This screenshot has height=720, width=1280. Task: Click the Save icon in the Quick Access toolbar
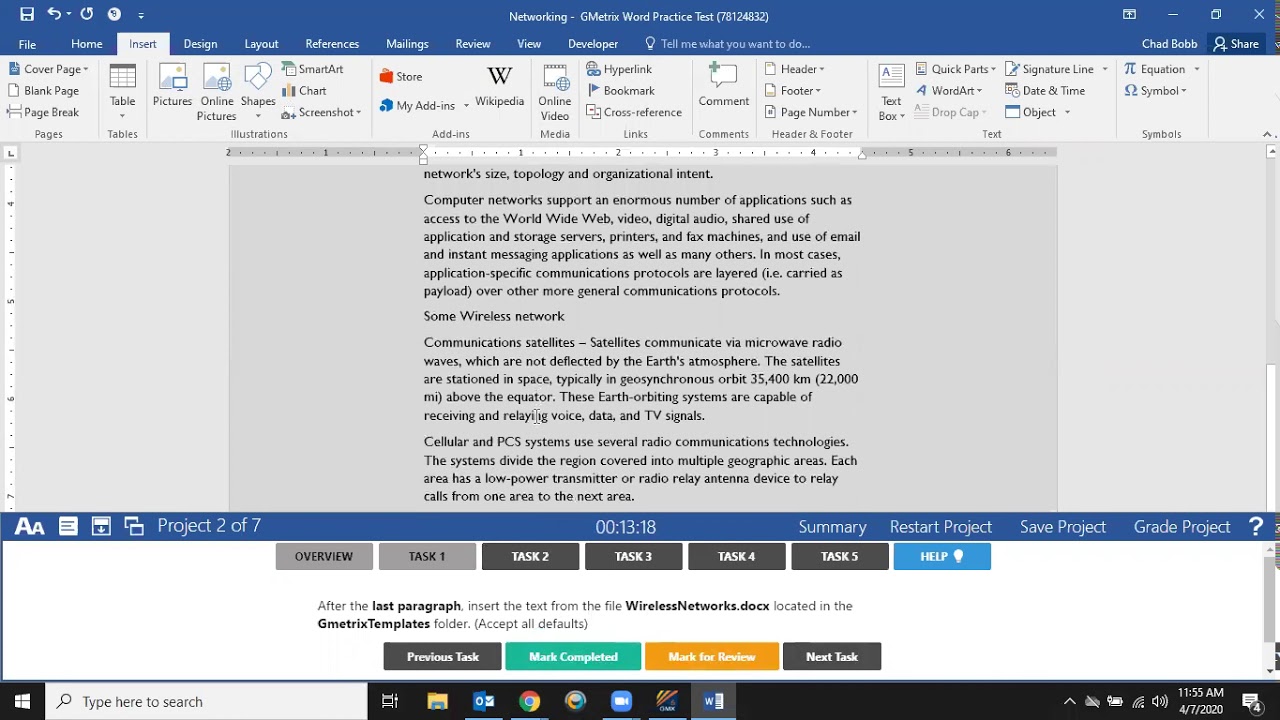click(x=27, y=15)
